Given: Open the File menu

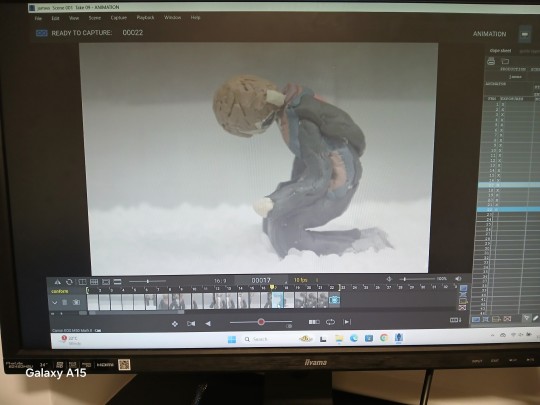Looking at the screenshot, I should click(38, 18).
